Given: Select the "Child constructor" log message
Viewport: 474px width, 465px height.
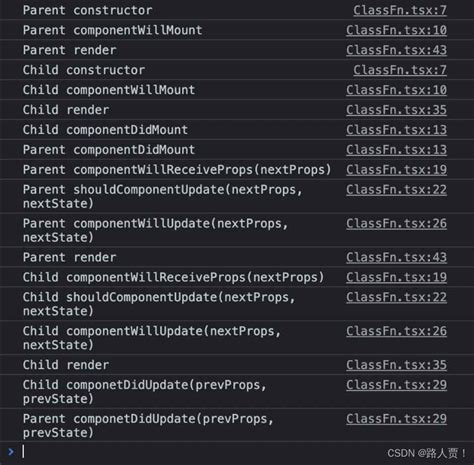Looking at the screenshot, I should coord(84,70).
